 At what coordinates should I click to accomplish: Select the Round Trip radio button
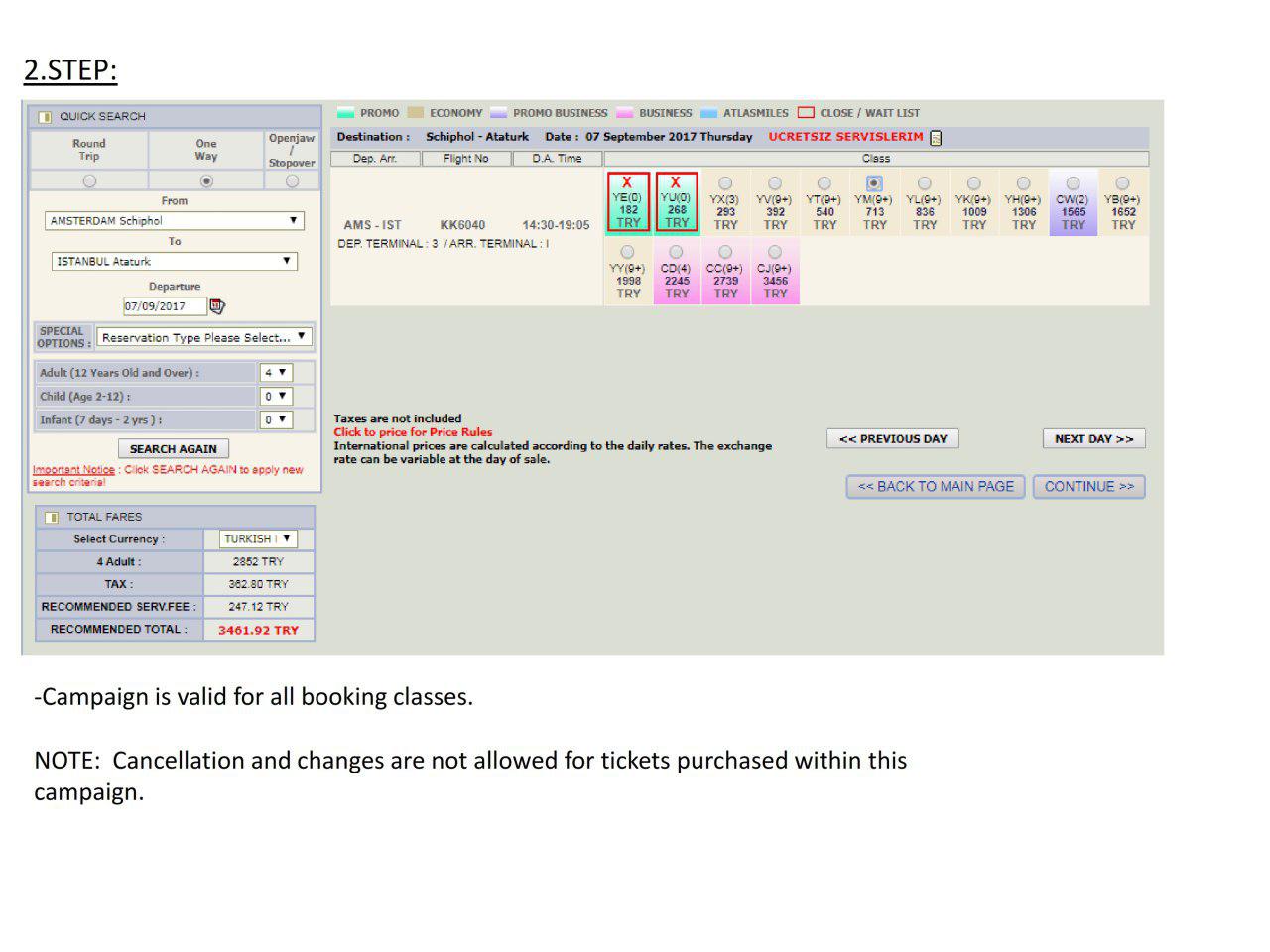[x=89, y=180]
